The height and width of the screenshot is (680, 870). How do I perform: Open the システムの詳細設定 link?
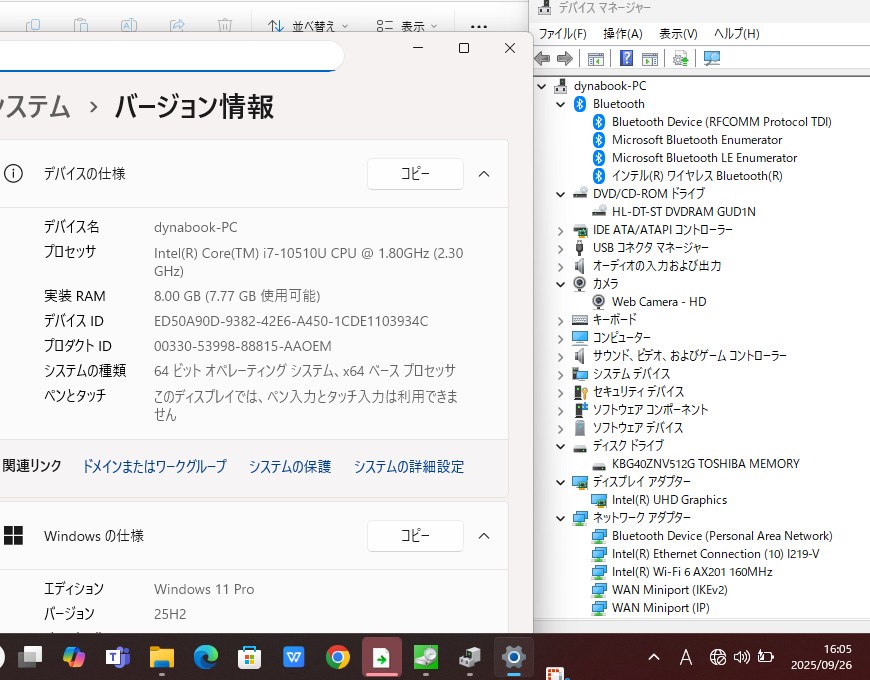[x=408, y=466]
